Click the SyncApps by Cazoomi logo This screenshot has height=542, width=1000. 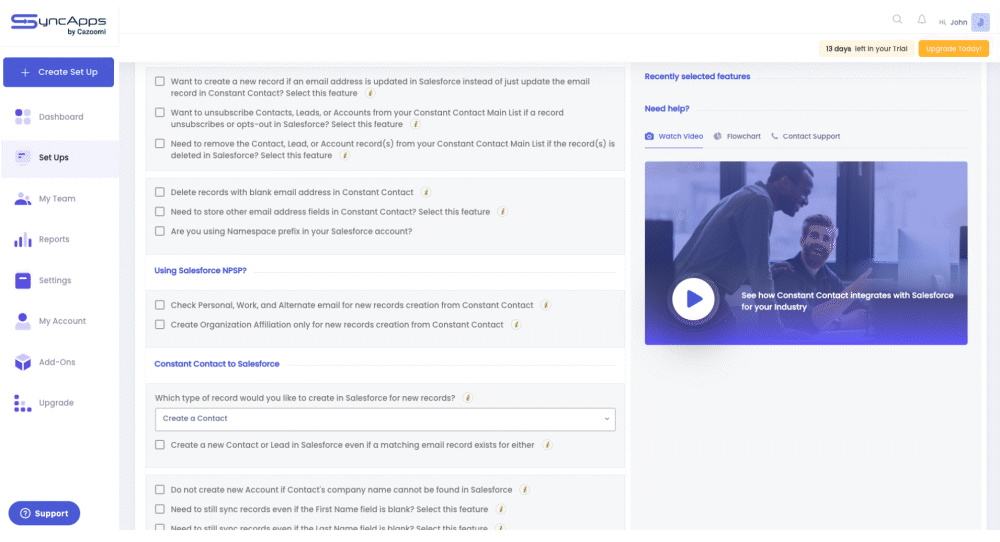pos(59,24)
